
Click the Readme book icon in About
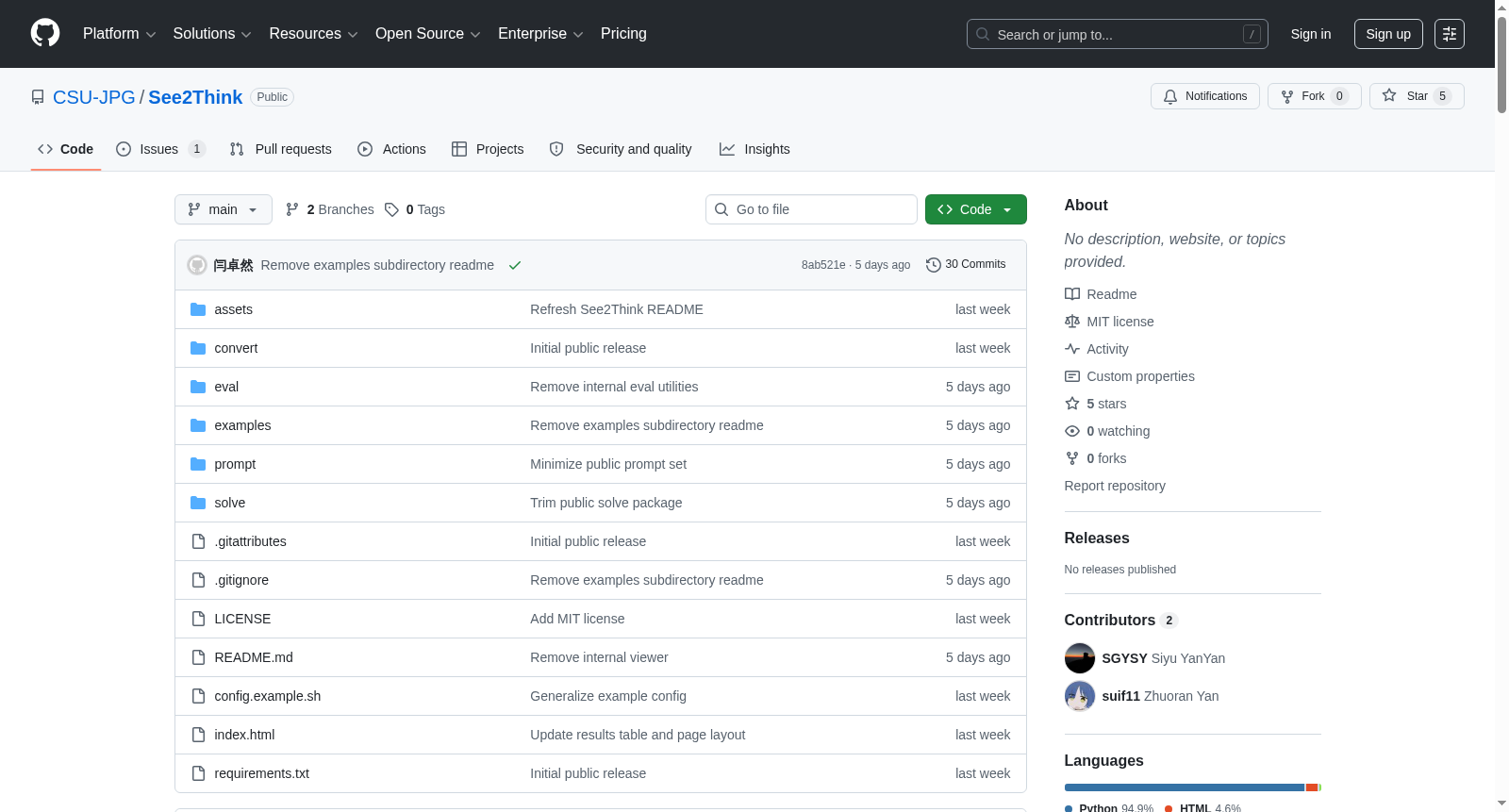point(1072,294)
